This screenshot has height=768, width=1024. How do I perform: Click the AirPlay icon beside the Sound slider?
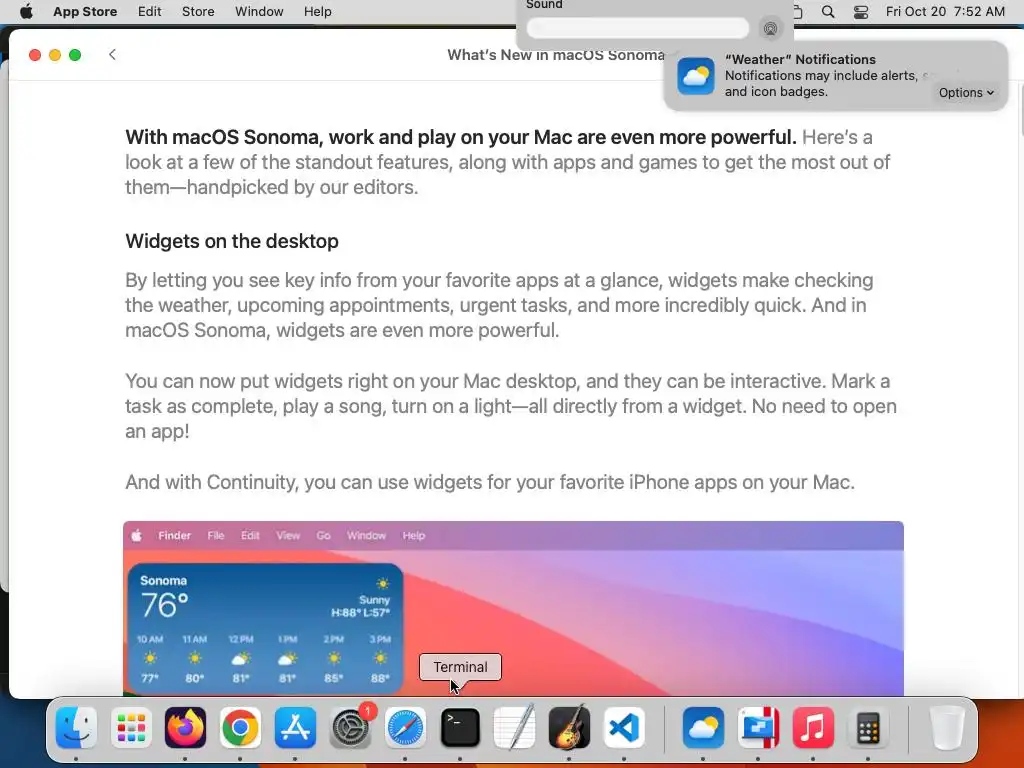(x=771, y=28)
